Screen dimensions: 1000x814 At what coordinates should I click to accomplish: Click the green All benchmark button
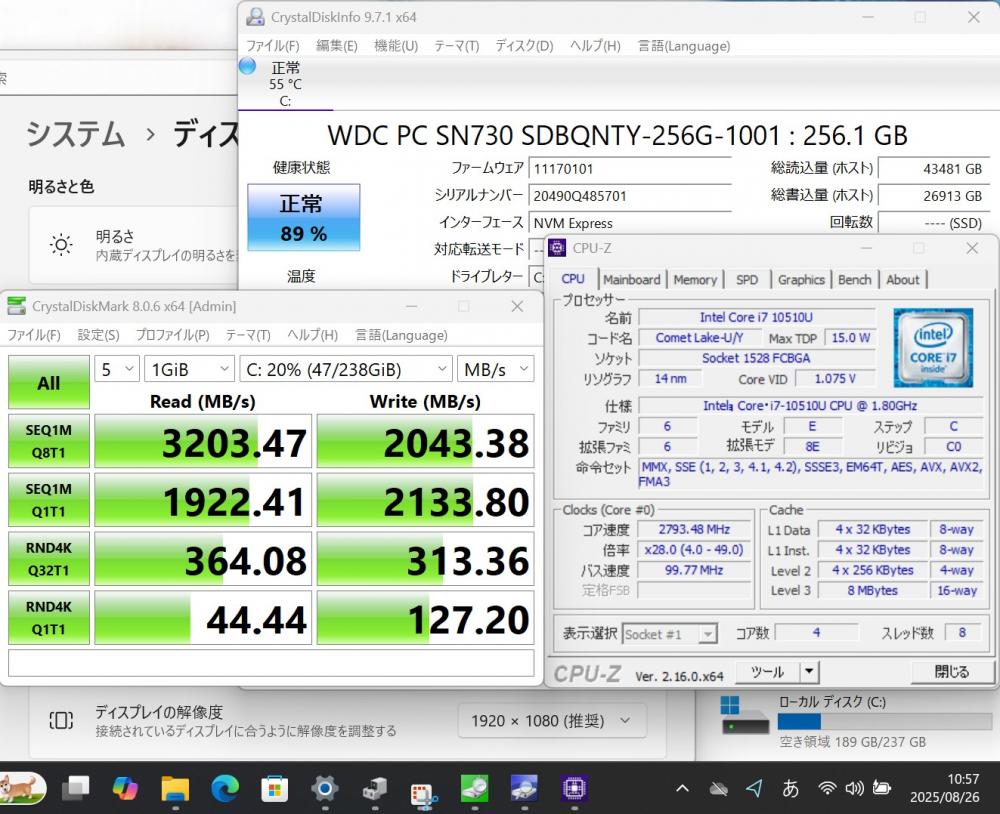tap(48, 382)
